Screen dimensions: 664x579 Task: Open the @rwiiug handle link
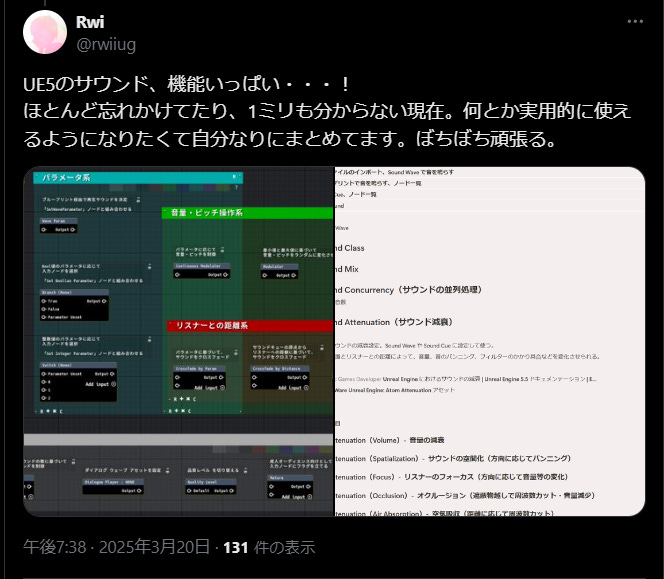[106, 44]
